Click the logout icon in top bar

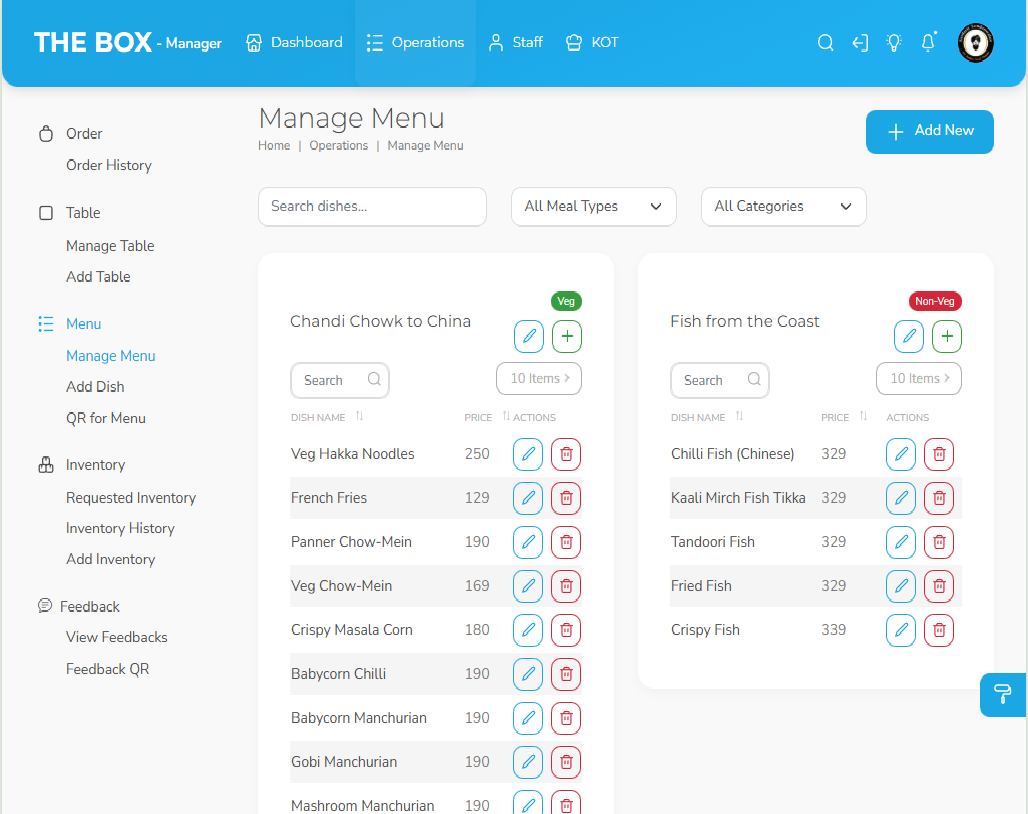tap(859, 43)
